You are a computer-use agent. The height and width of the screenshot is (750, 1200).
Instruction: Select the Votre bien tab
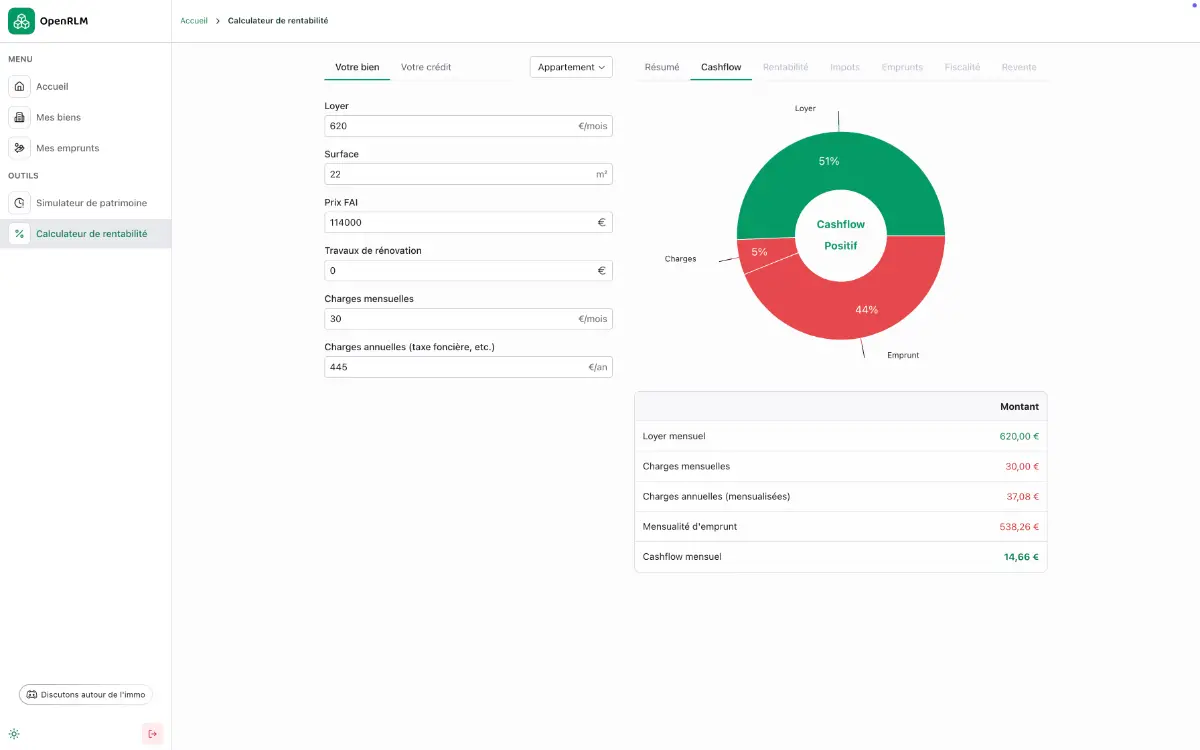357,67
